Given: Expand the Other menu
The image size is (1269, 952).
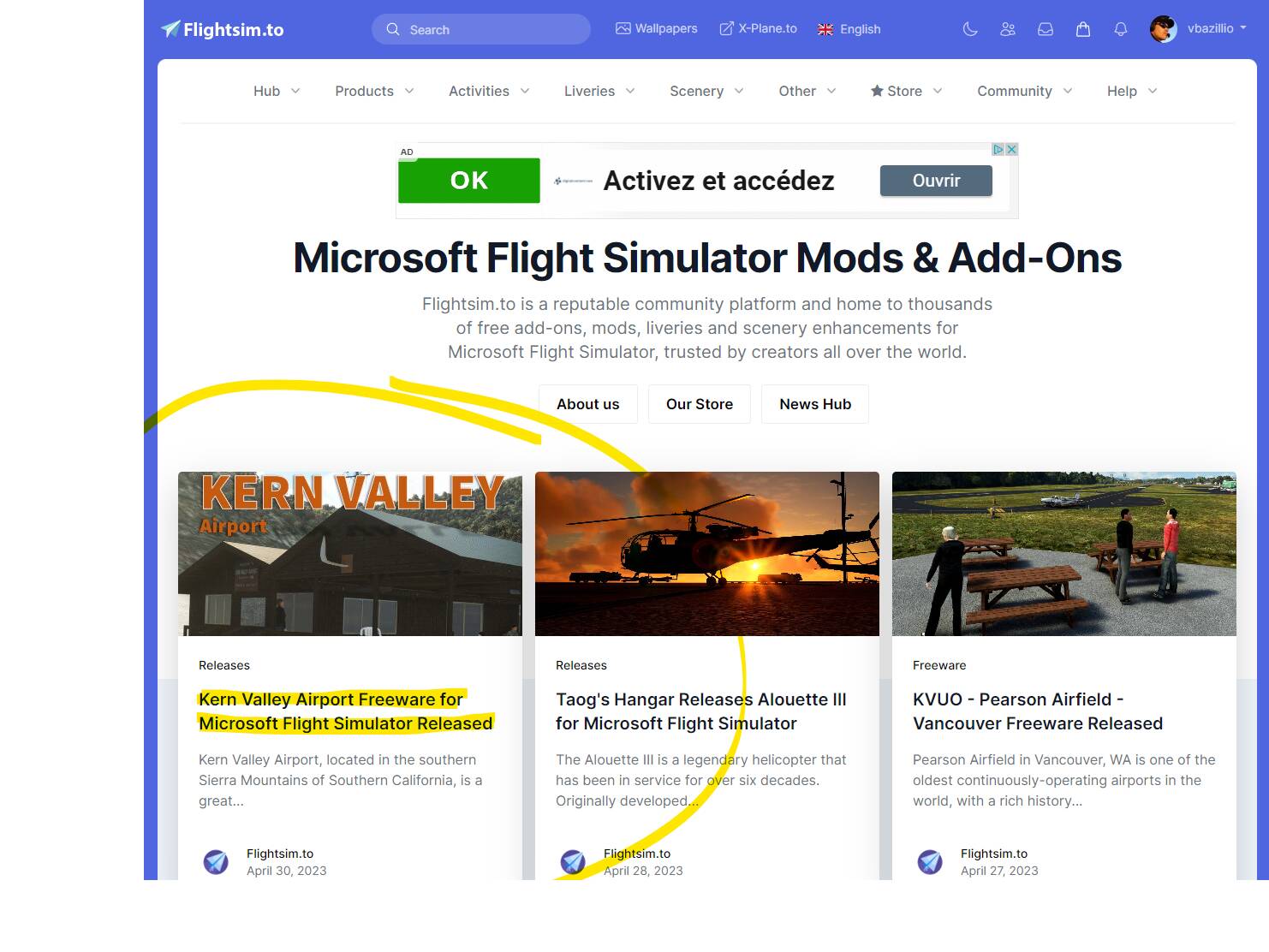Looking at the screenshot, I should coord(807,91).
